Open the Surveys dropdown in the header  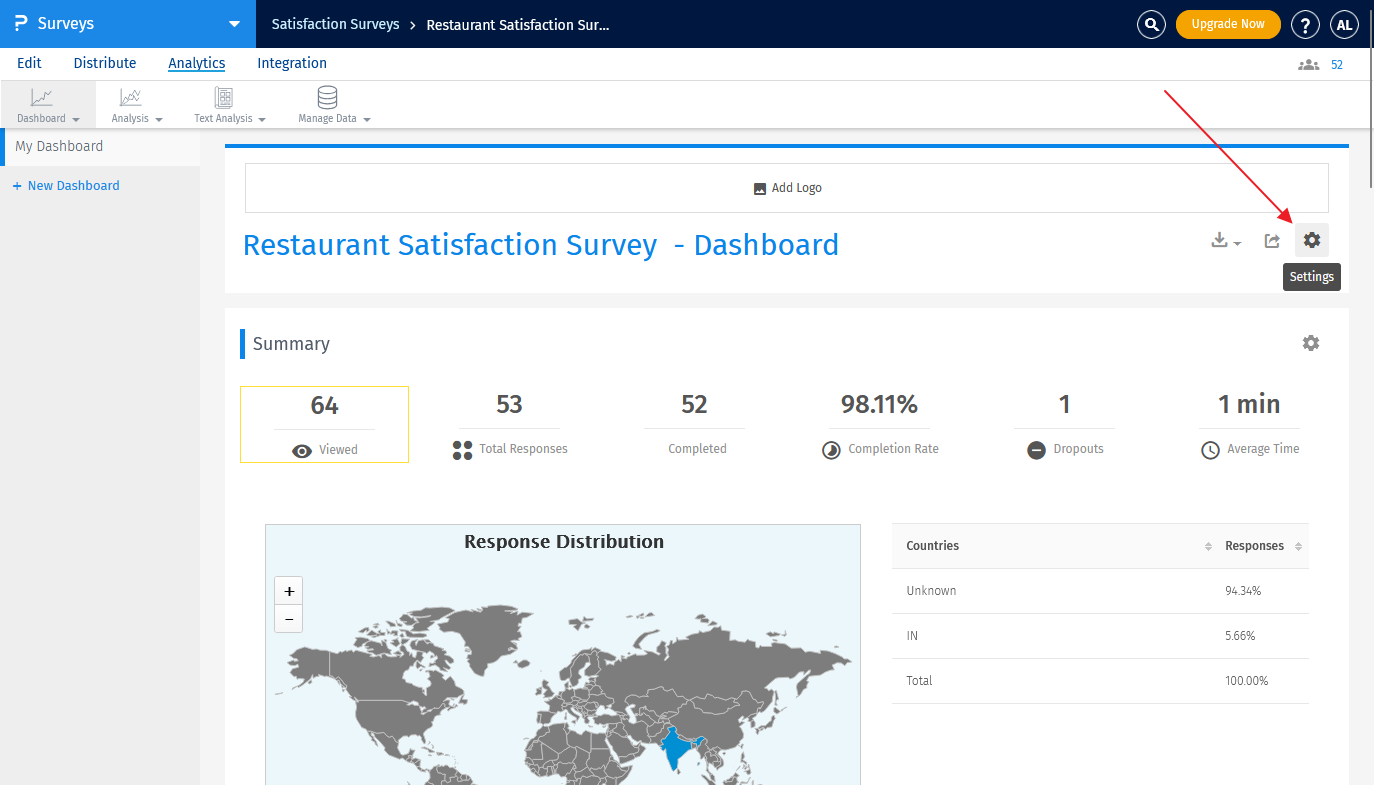[234, 23]
